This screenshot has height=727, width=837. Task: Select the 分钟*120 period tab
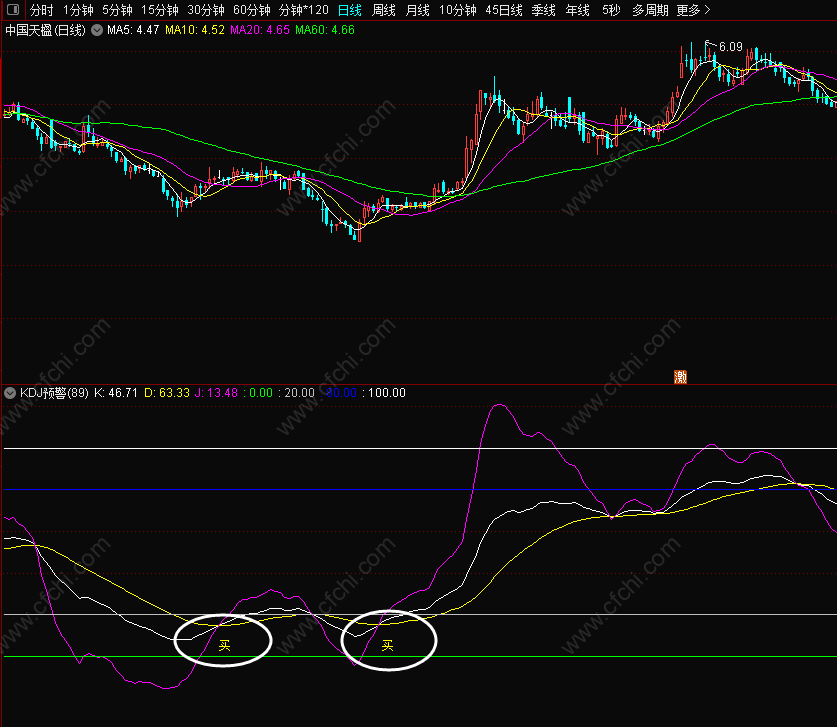tap(303, 10)
